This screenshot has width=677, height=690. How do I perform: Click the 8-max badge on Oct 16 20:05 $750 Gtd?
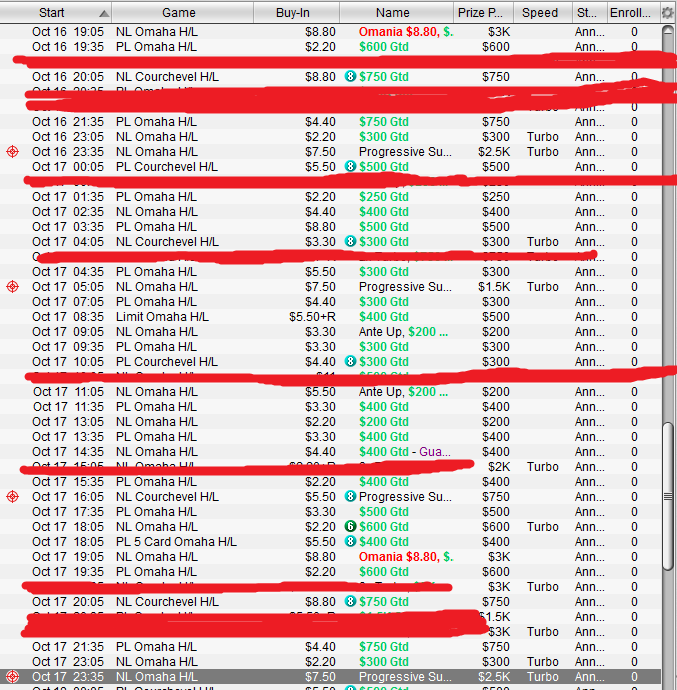tap(350, 77)
